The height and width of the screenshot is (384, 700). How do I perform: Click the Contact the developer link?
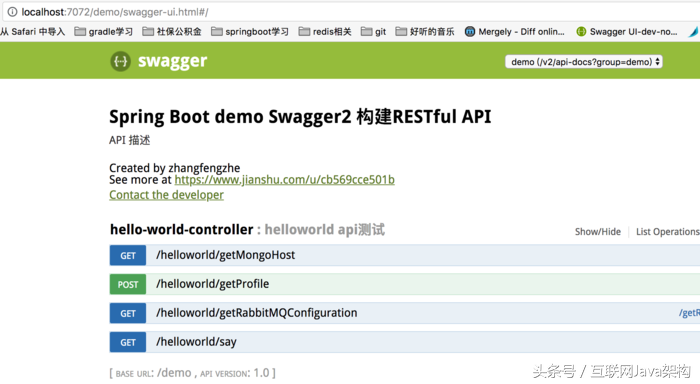click(166, 195)
